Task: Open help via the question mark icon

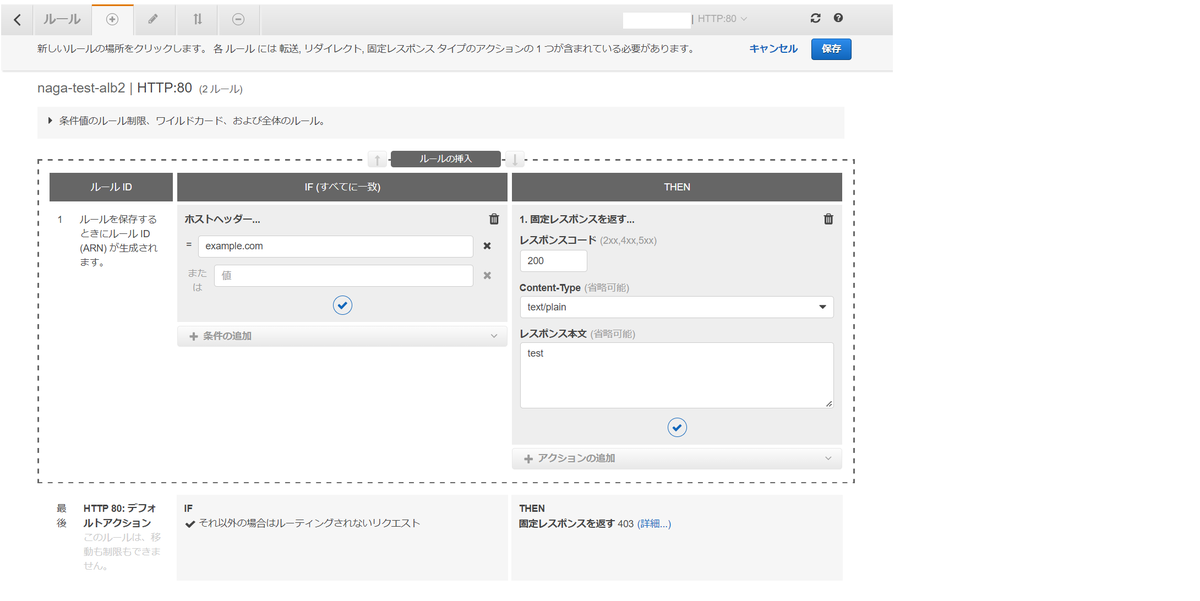Action: point(838,17)
